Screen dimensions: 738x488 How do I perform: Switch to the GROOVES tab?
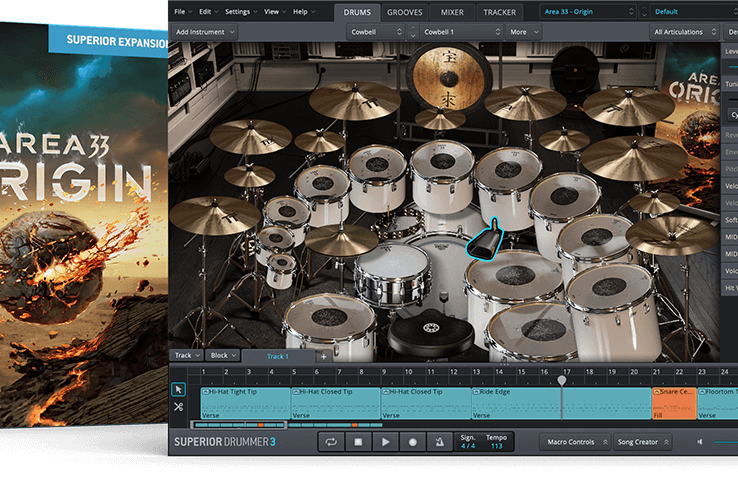pyautogui.click(x=404, y=12)
